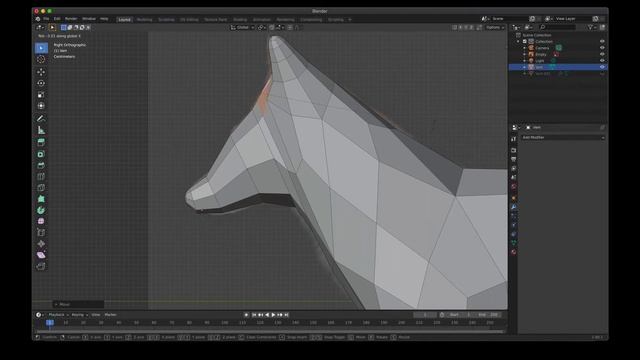Select the Rip Region tool
The height and width of the screenshot is (360, 640).
(41, 266)
